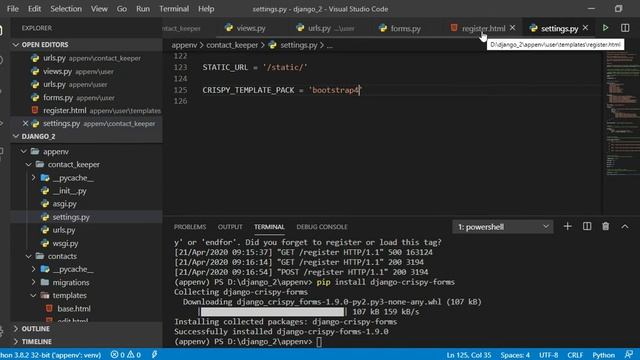This screenshot has height=360, width=640.
Task: Open the Terminal menu
Action: click(174, 9)
